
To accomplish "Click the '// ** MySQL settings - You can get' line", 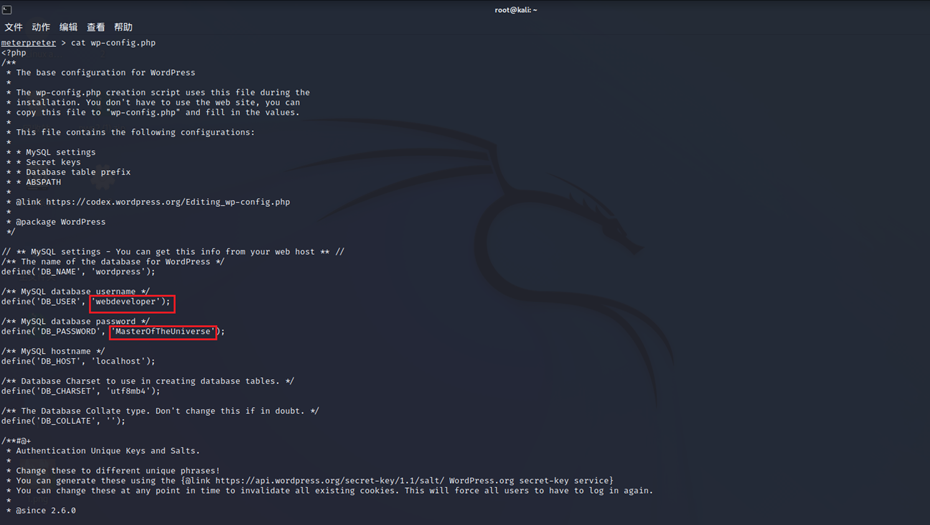I will [173, 252].
